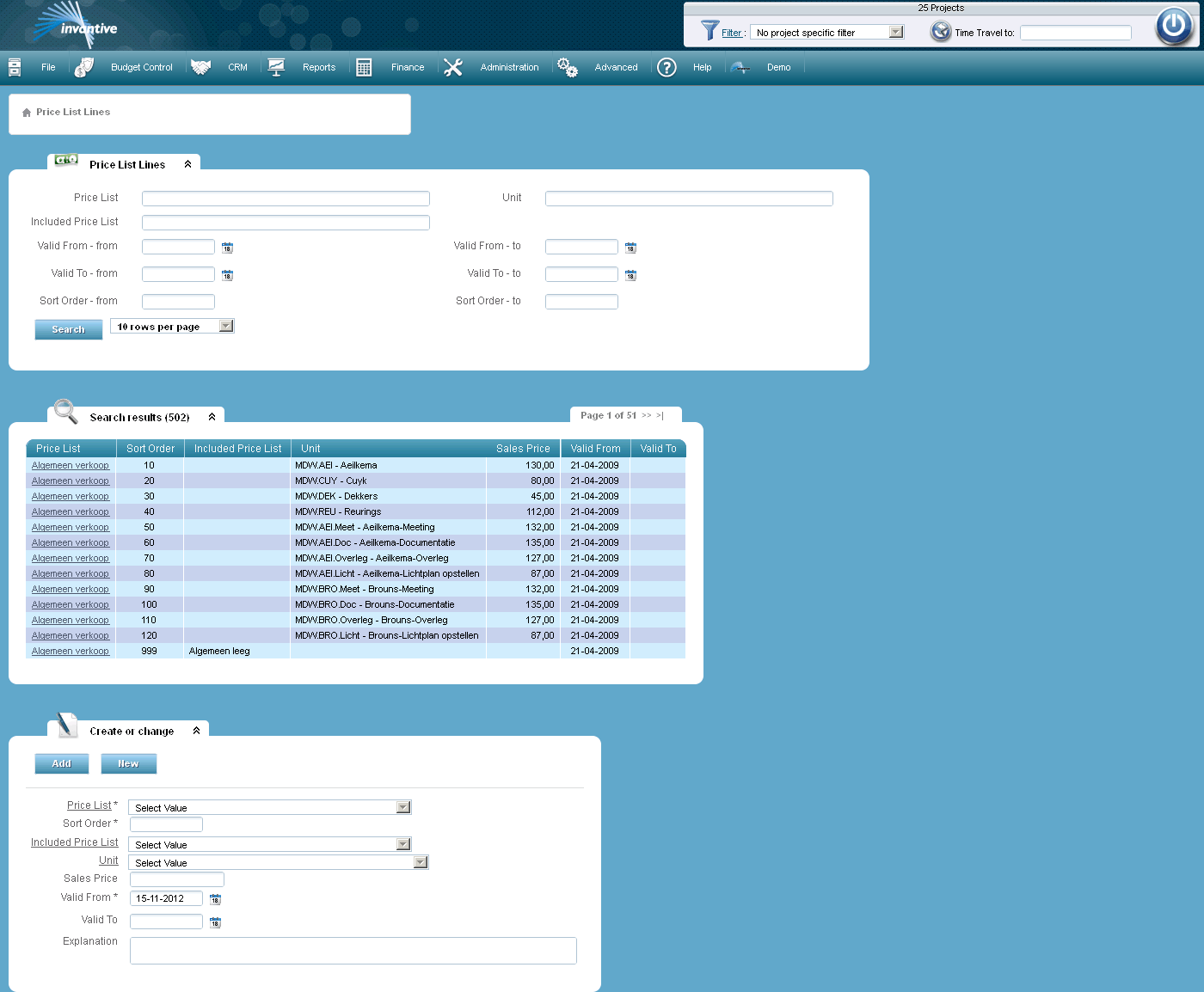Open calendar for Valid To - from
Screen dimensions: 1204x992
227,275
